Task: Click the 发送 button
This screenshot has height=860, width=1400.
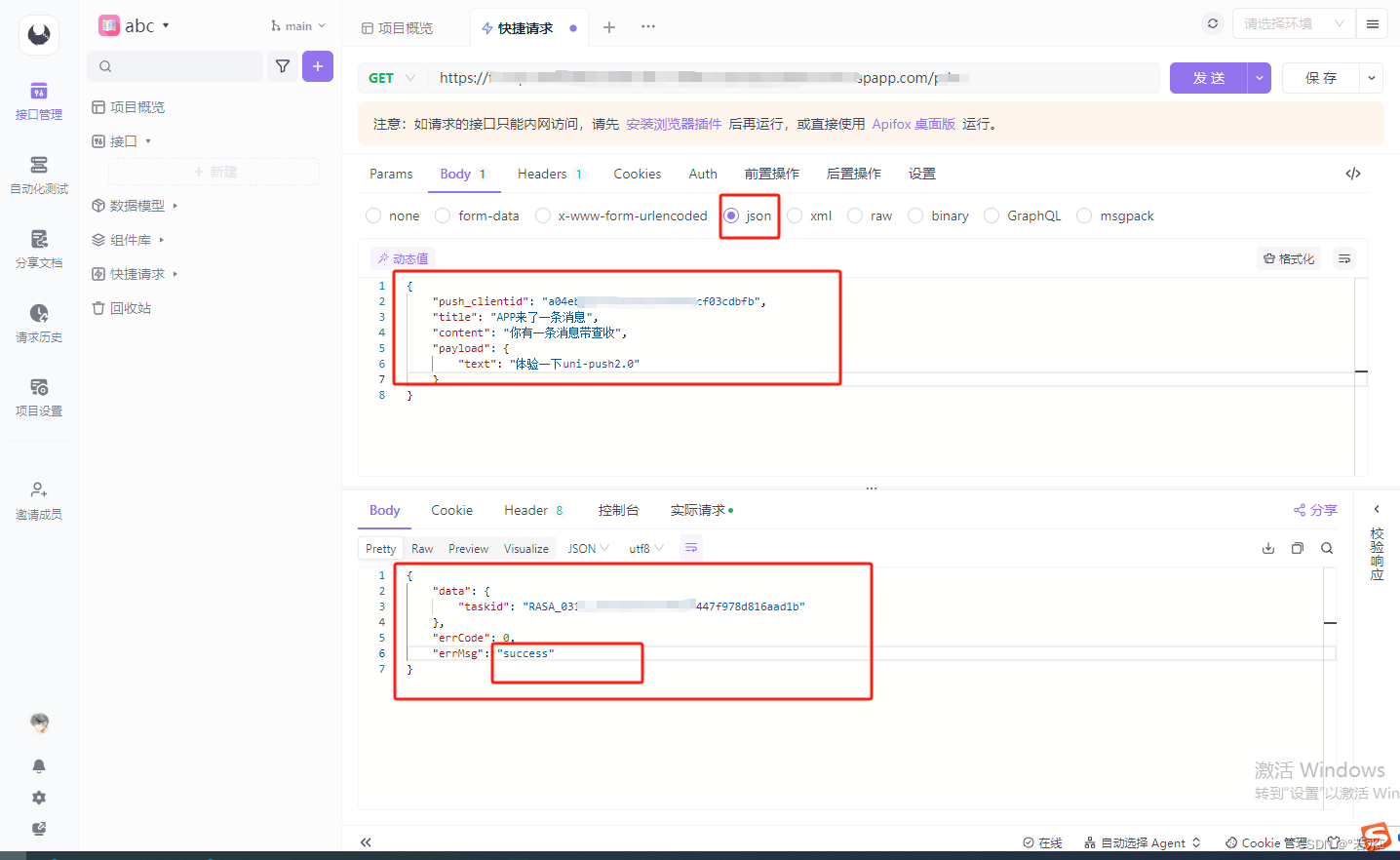Action: pos(1211,77)
